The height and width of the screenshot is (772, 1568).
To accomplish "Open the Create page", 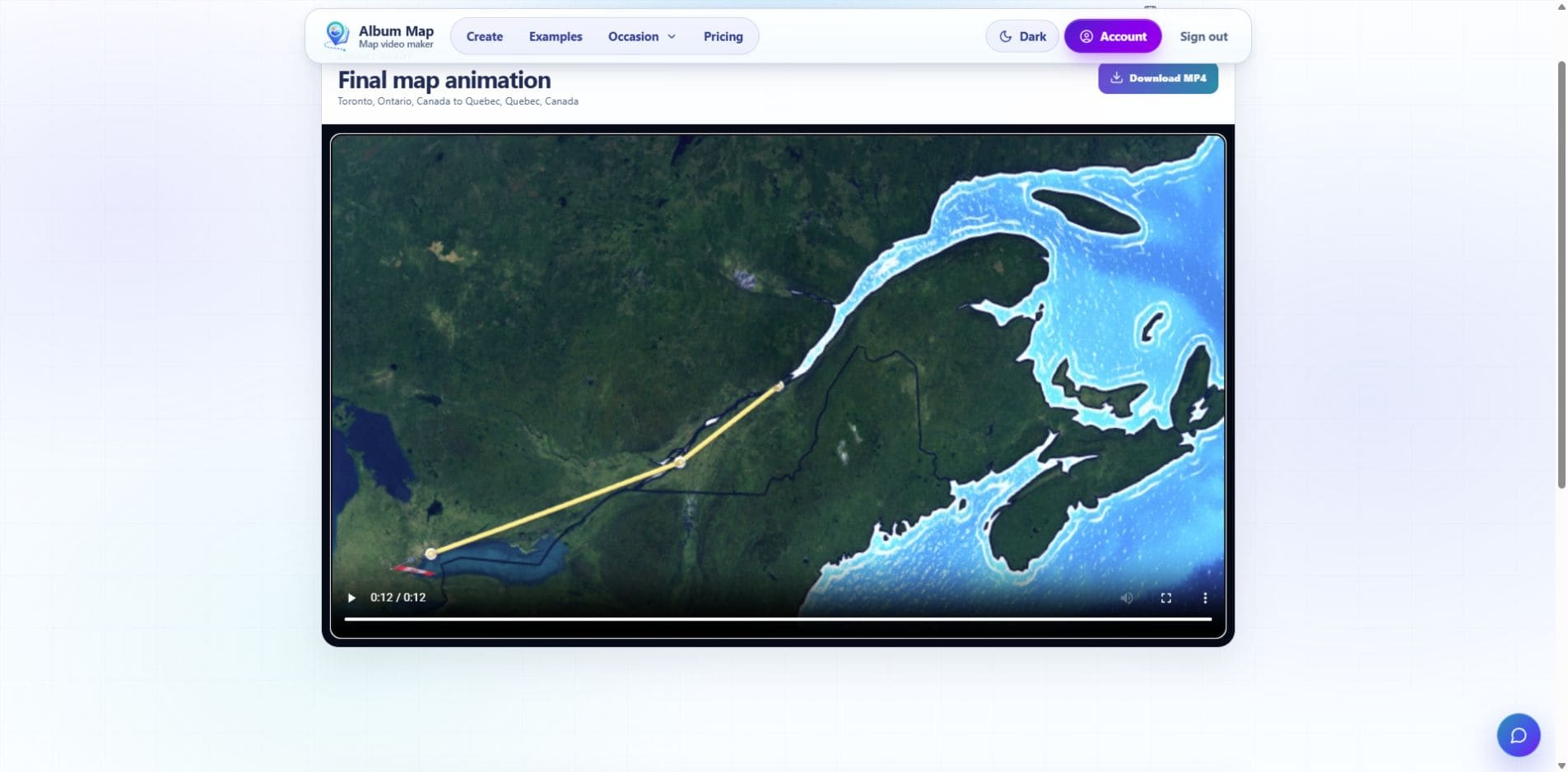I will [x=484, y=36].
